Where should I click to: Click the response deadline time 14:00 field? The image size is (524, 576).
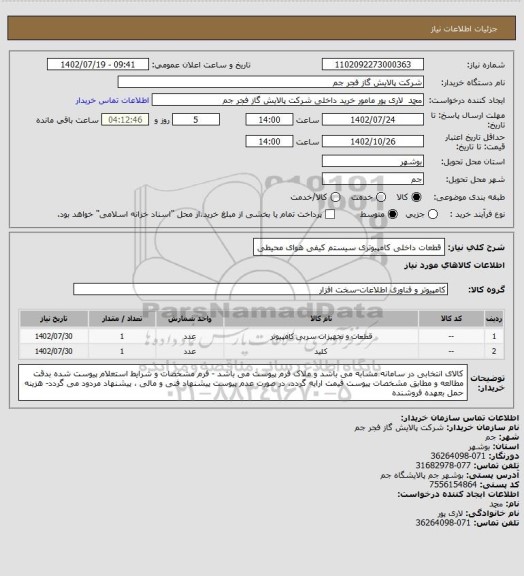[269, 120]
